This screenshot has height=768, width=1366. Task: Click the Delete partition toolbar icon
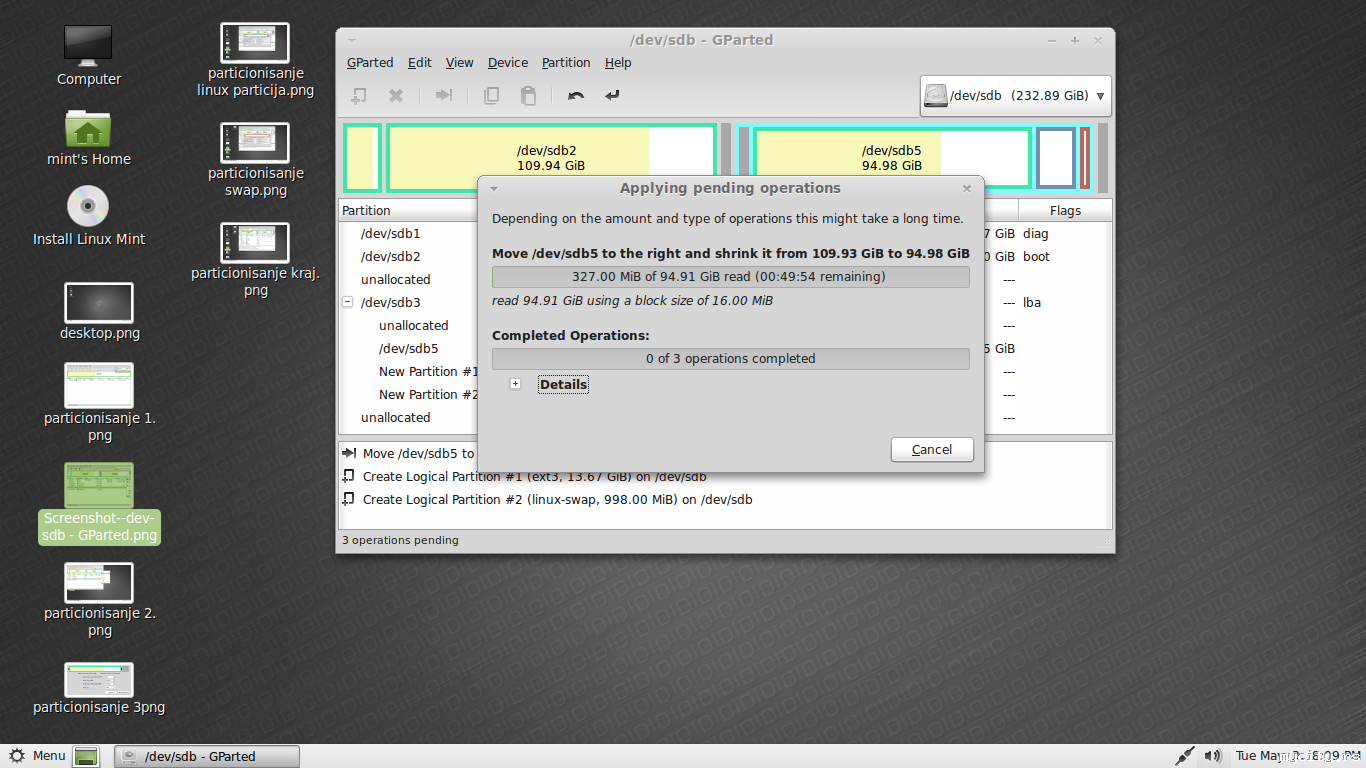point(396,96)
